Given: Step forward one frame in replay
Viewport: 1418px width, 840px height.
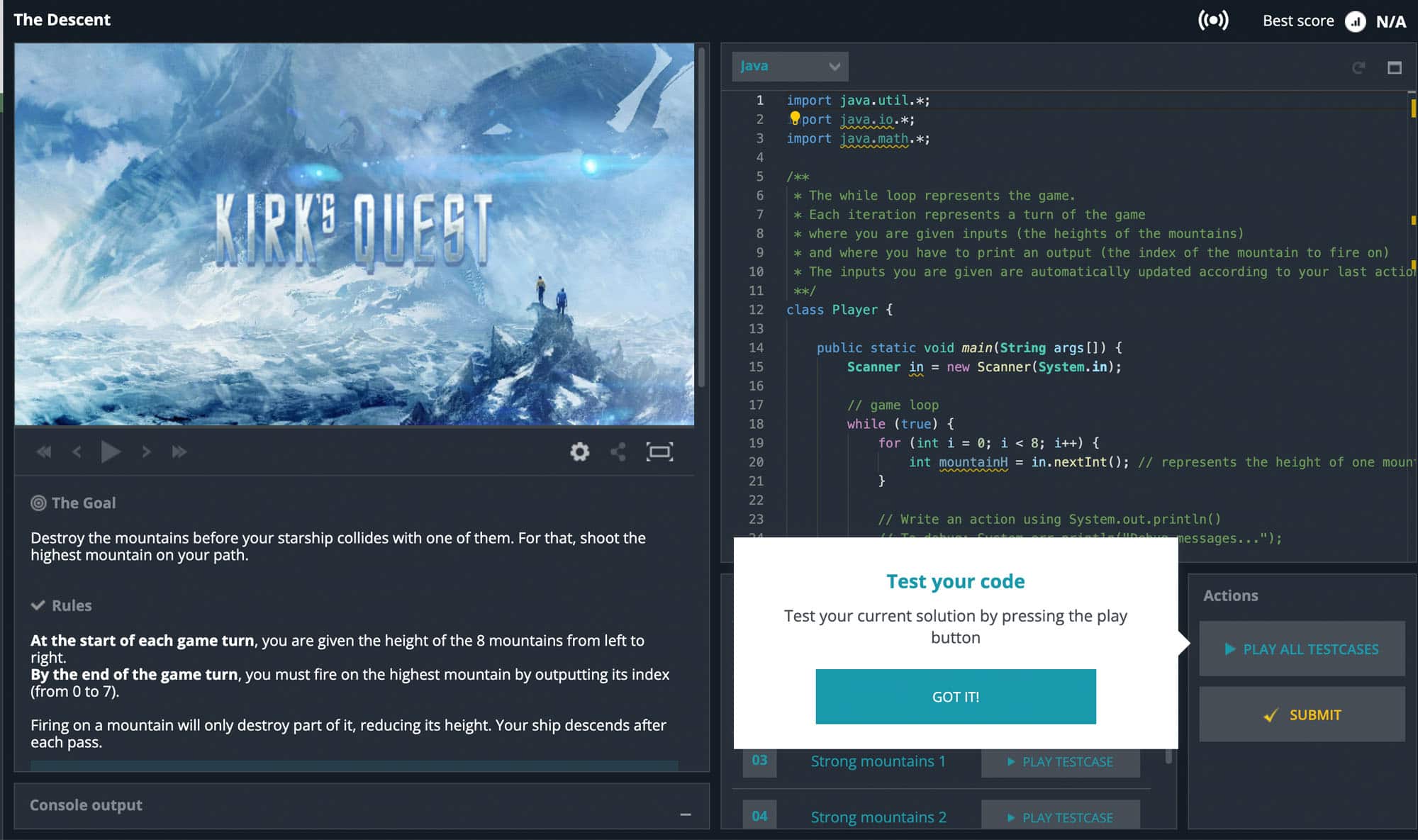Looking at the screenshot, I should (x=146, y=452).
